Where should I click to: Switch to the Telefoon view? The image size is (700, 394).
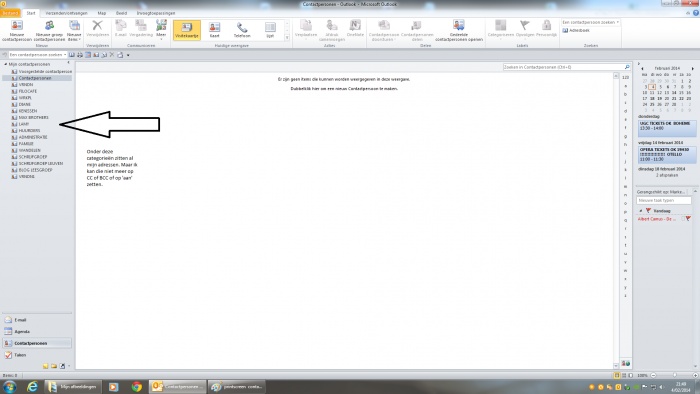point(242,30)
